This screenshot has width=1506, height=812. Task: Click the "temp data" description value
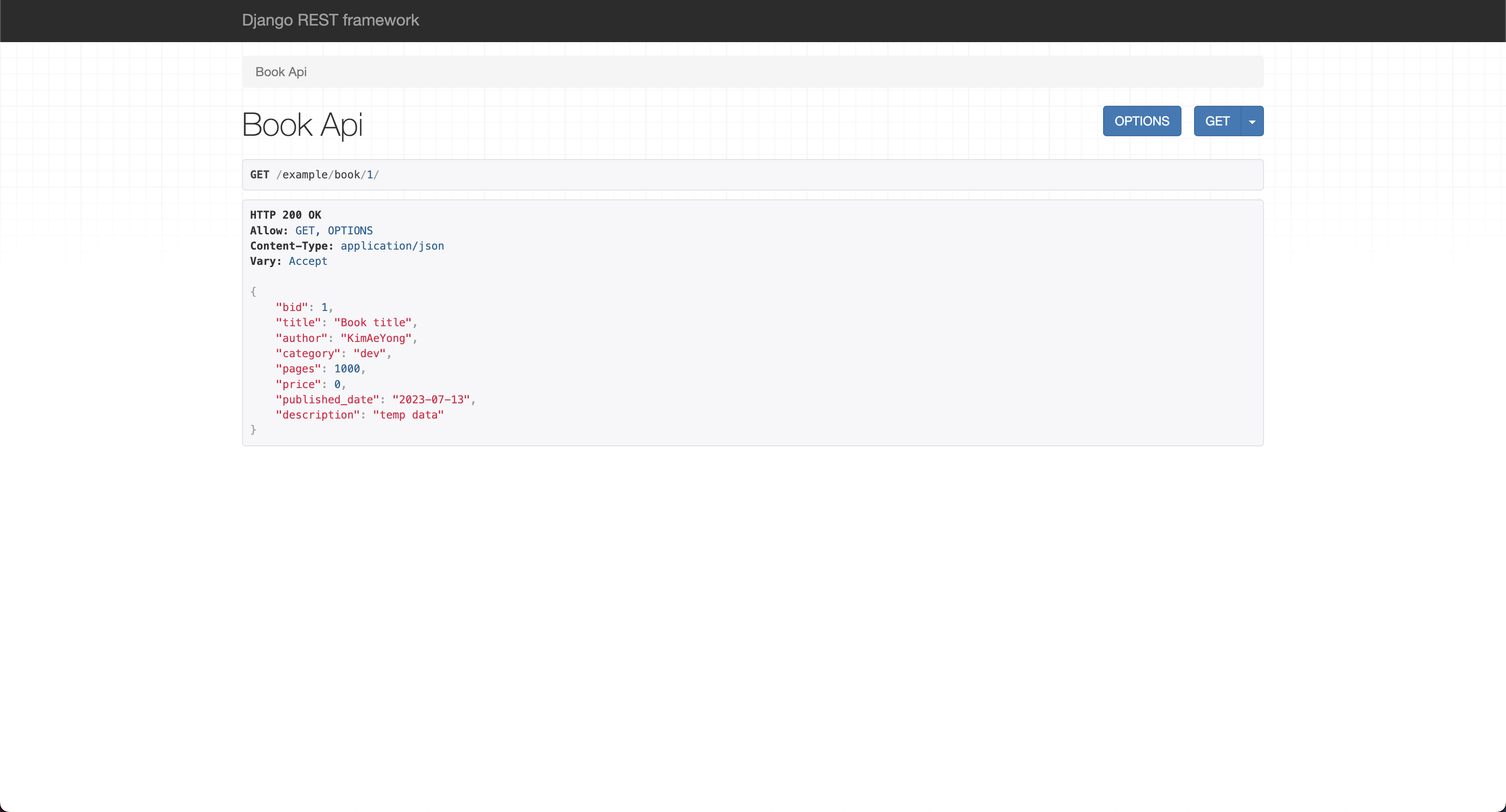[x=408, y=415]
